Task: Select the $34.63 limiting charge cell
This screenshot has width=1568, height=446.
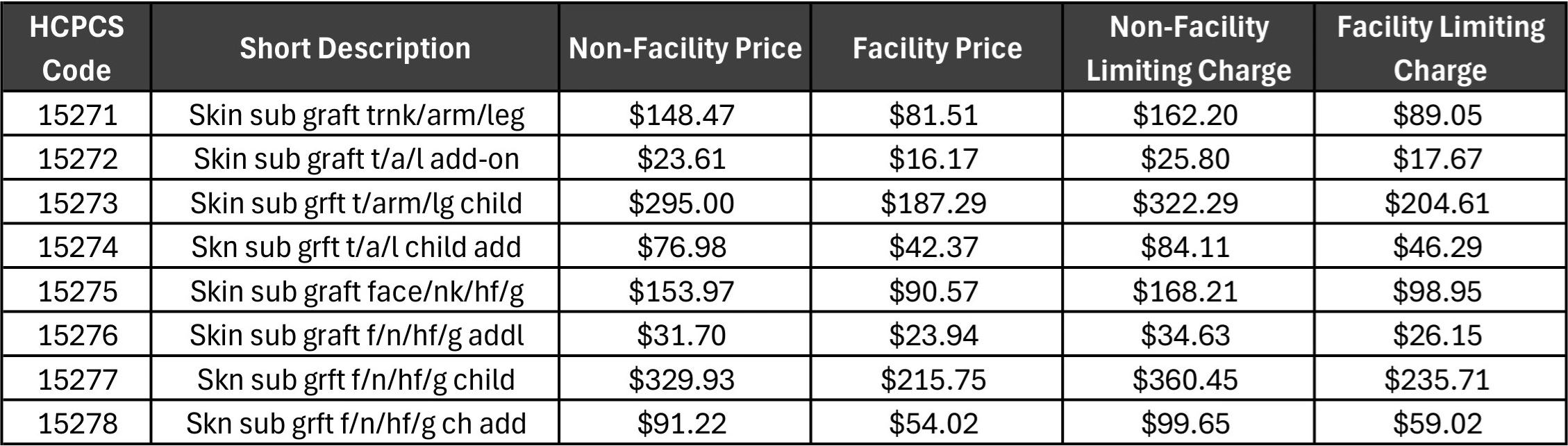Action: 1185,335
